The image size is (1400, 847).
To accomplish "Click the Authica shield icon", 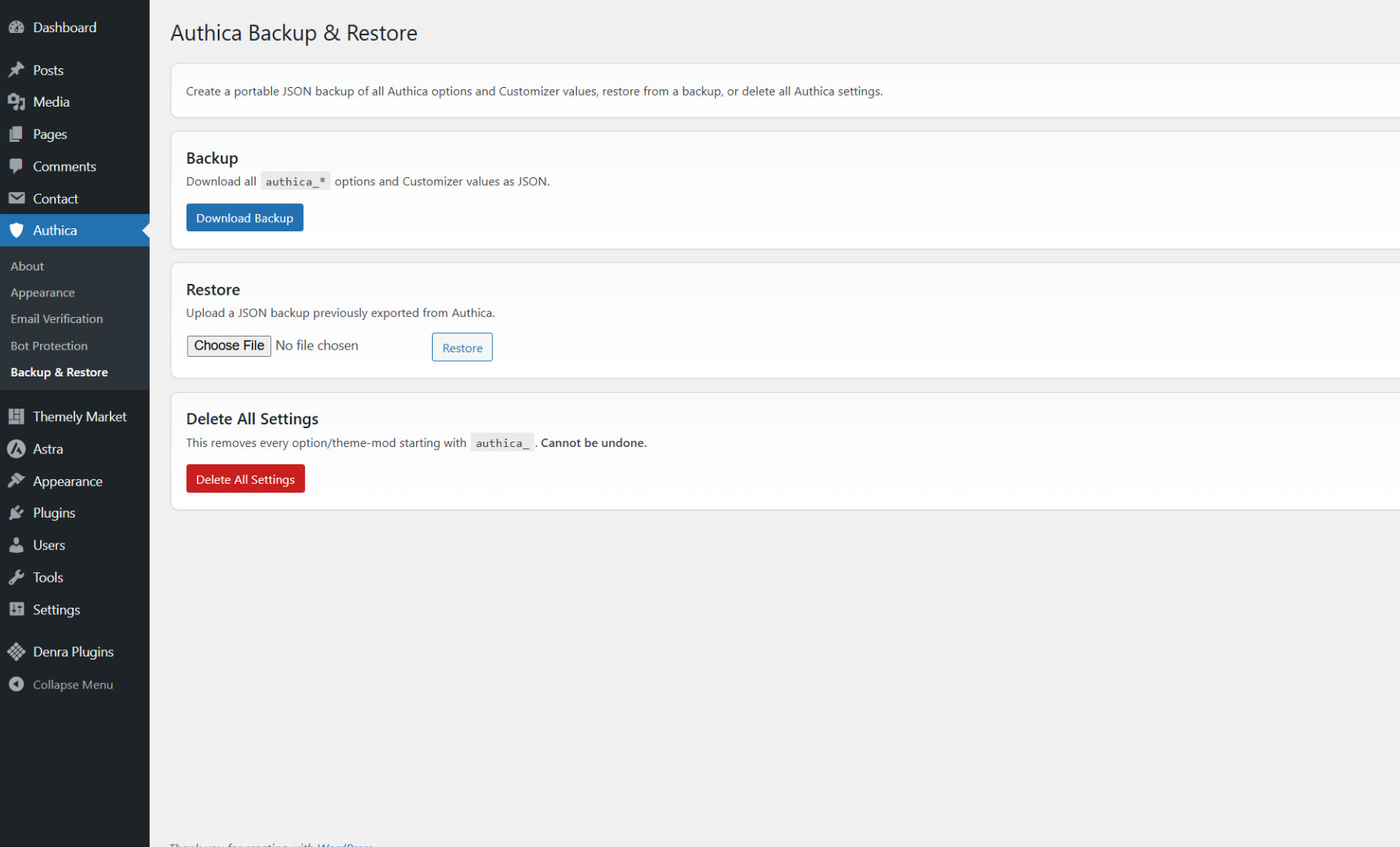I will (x=16, y=231).
